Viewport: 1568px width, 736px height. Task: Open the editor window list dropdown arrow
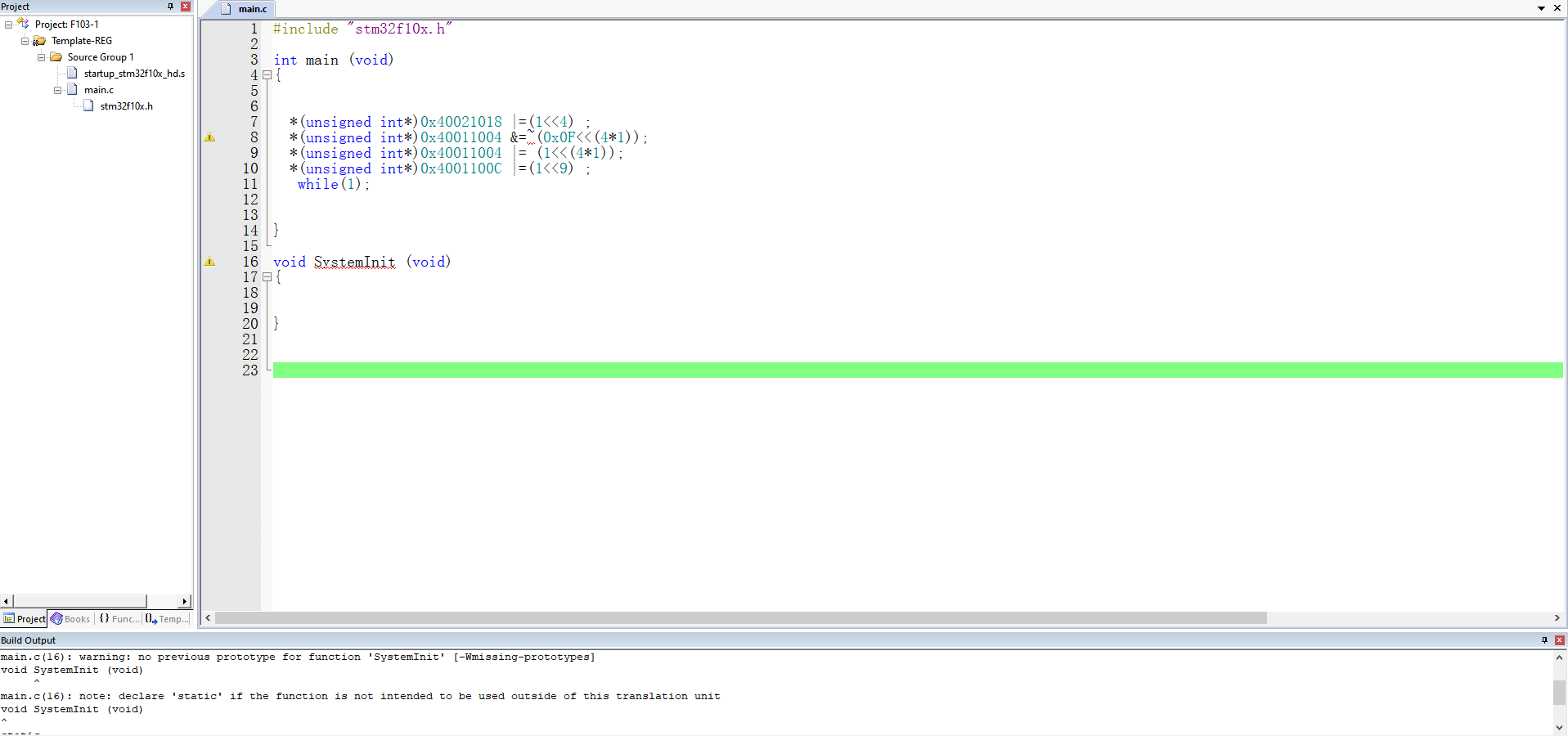(1541, 8)
